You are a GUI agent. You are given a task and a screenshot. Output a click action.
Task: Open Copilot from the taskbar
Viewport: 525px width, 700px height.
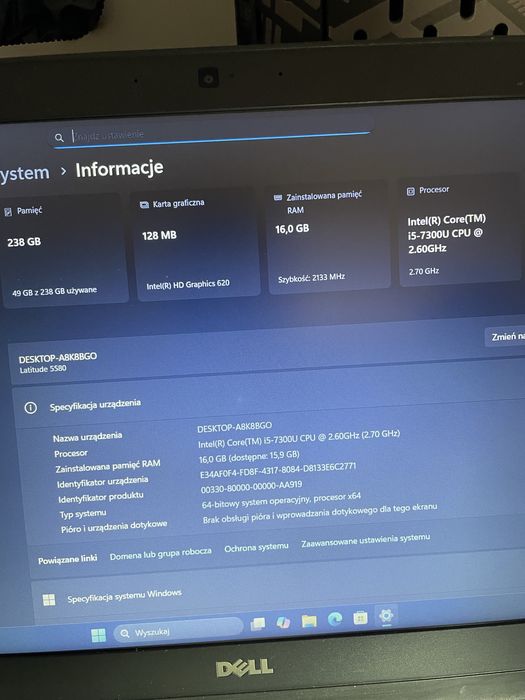283,622
